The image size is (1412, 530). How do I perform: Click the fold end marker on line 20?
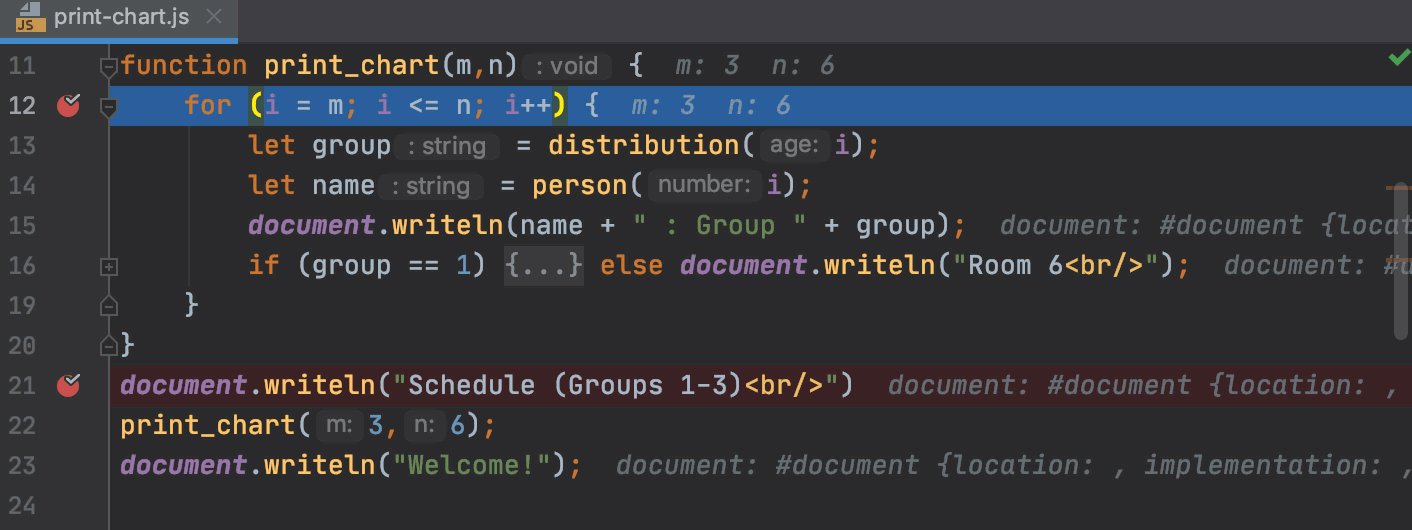(x=109, y=345)
